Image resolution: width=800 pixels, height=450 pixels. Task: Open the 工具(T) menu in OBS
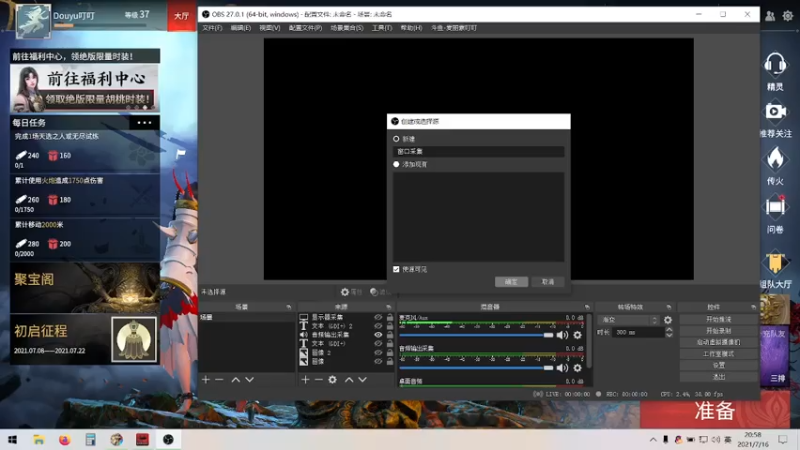pos(382,28)
